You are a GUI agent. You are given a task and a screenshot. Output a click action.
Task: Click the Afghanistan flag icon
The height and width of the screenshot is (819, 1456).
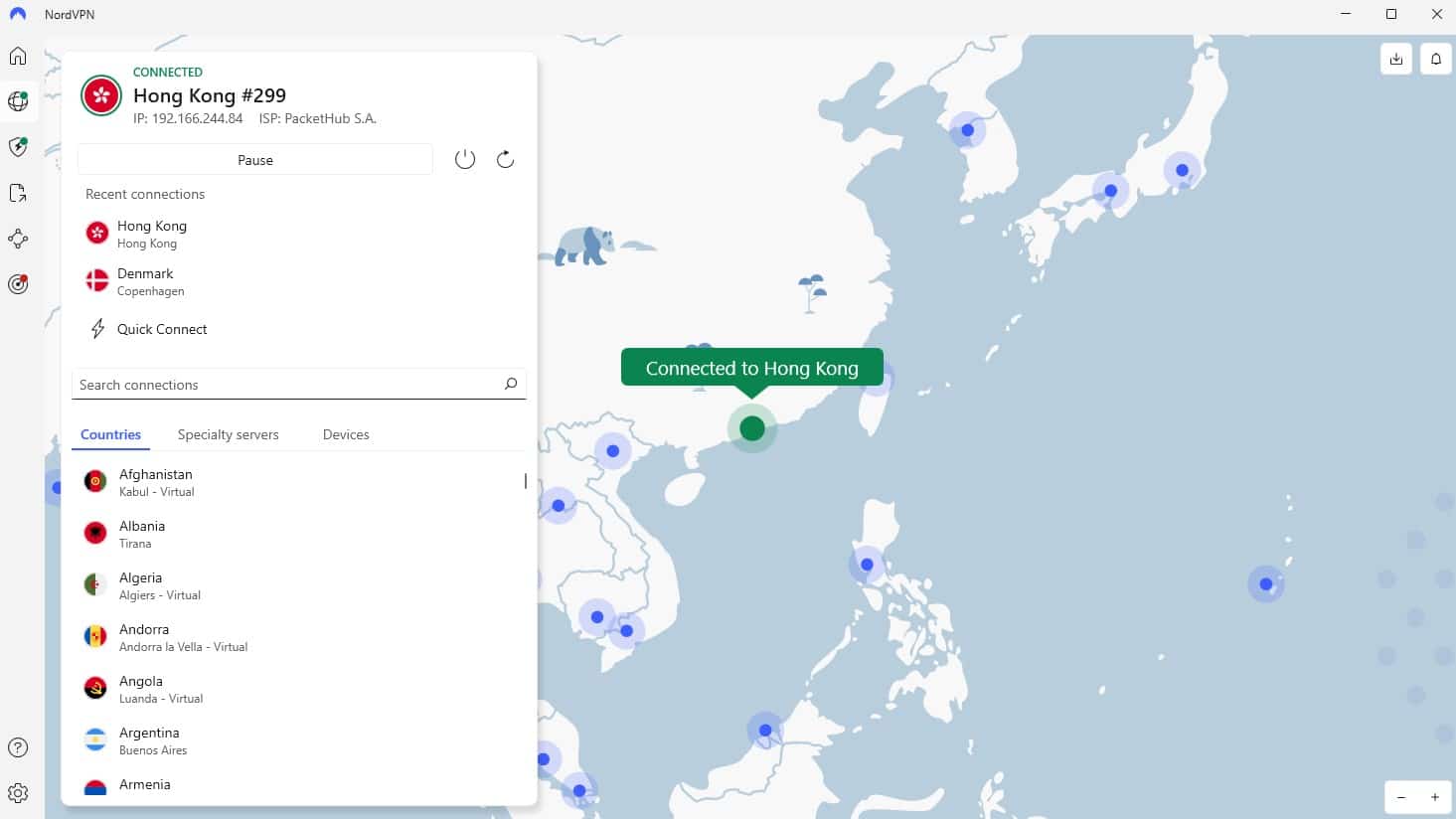pyautogui.click(x=95, y=482)
